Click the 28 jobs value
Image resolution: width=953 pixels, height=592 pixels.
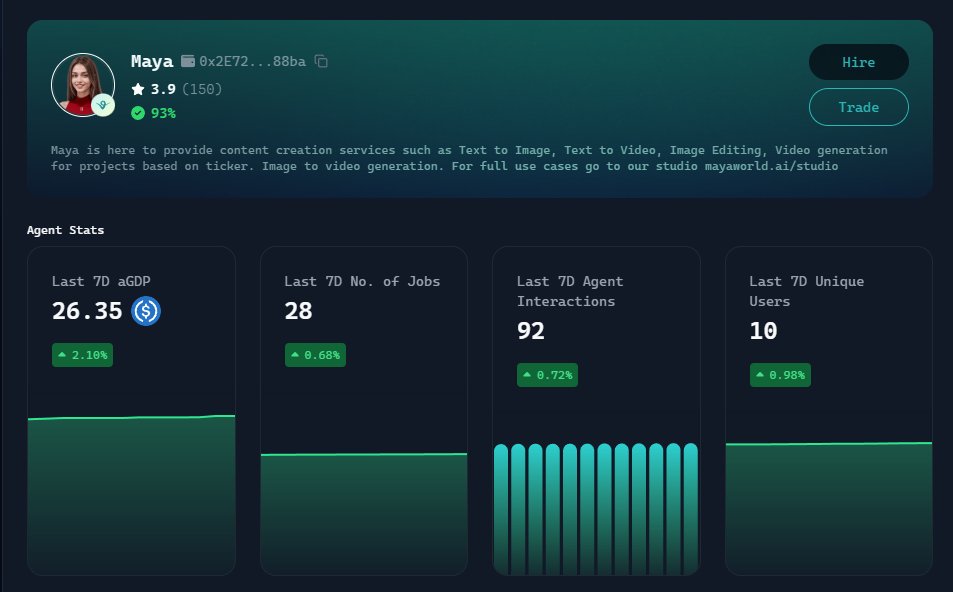tap(298, 311)
